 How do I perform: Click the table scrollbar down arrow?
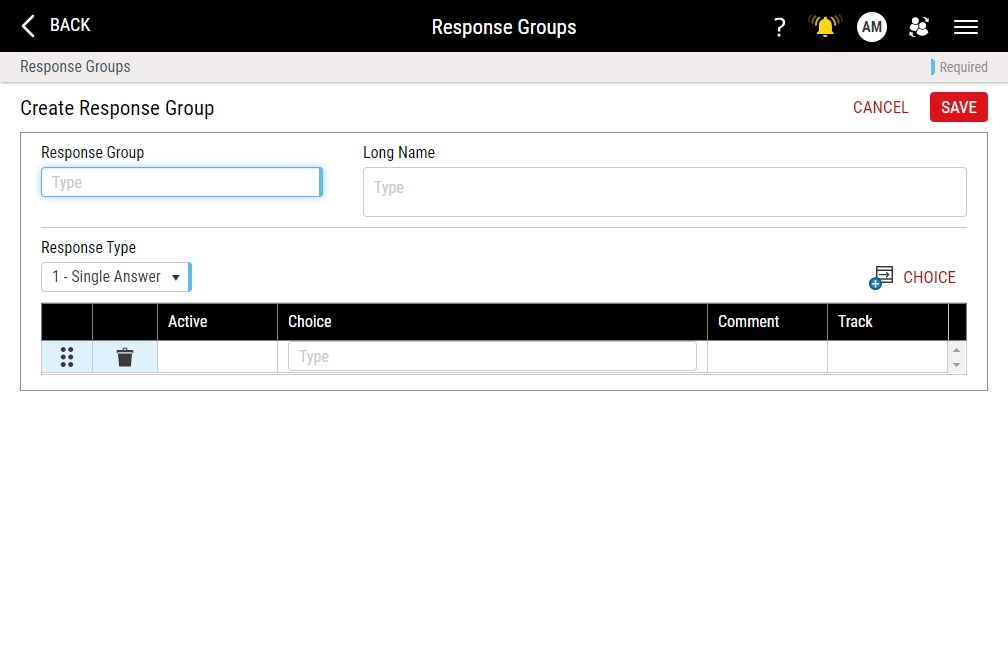coord(957,365)
